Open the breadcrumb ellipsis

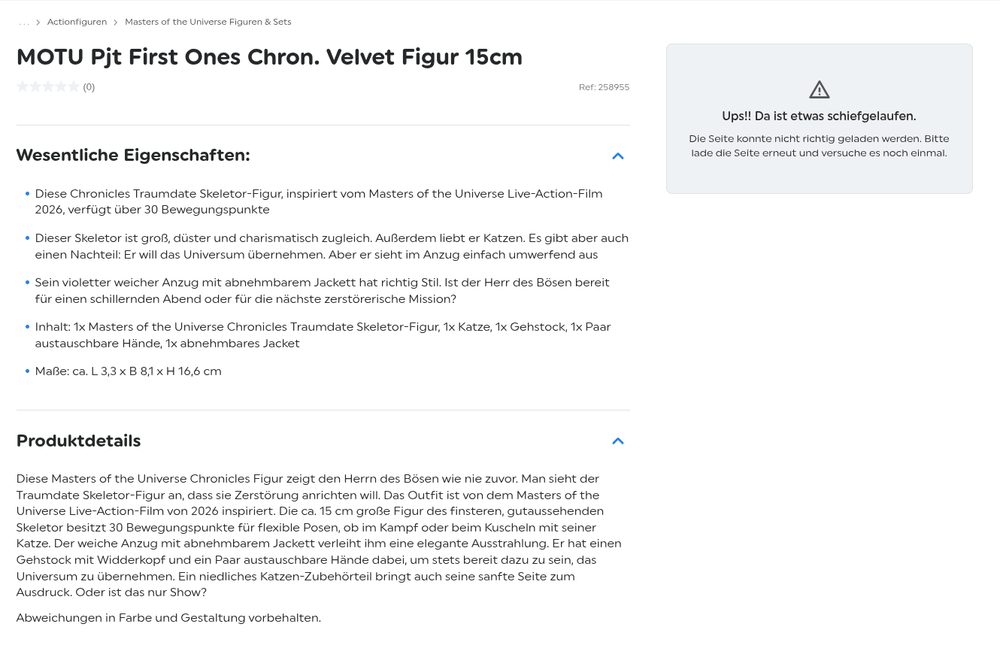point(24,22)
